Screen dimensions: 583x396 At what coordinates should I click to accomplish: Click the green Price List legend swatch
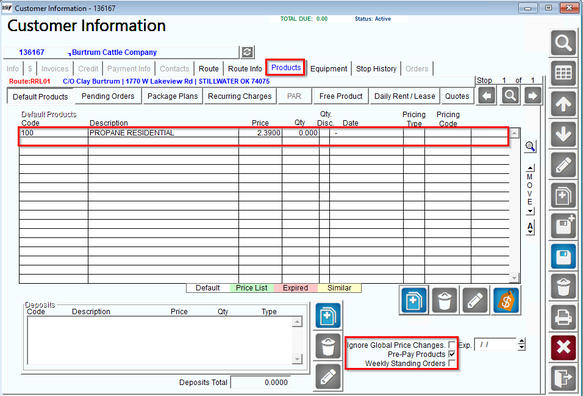(x=252, y=288)
